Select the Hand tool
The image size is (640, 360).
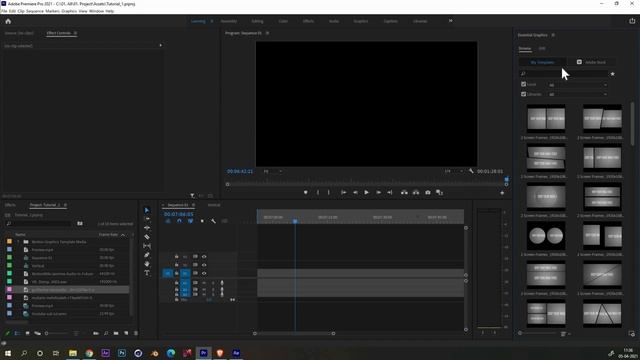coord(147,264)
